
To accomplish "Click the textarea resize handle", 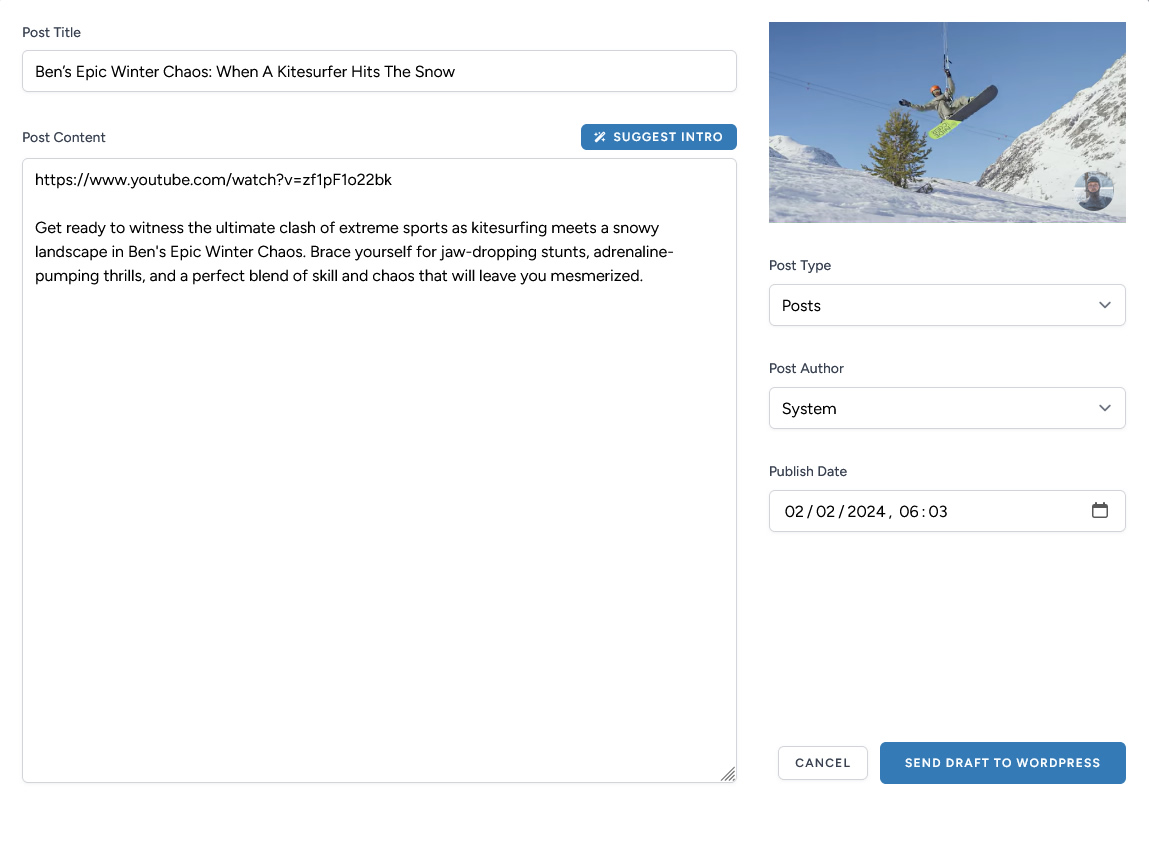I will [729, 775].
